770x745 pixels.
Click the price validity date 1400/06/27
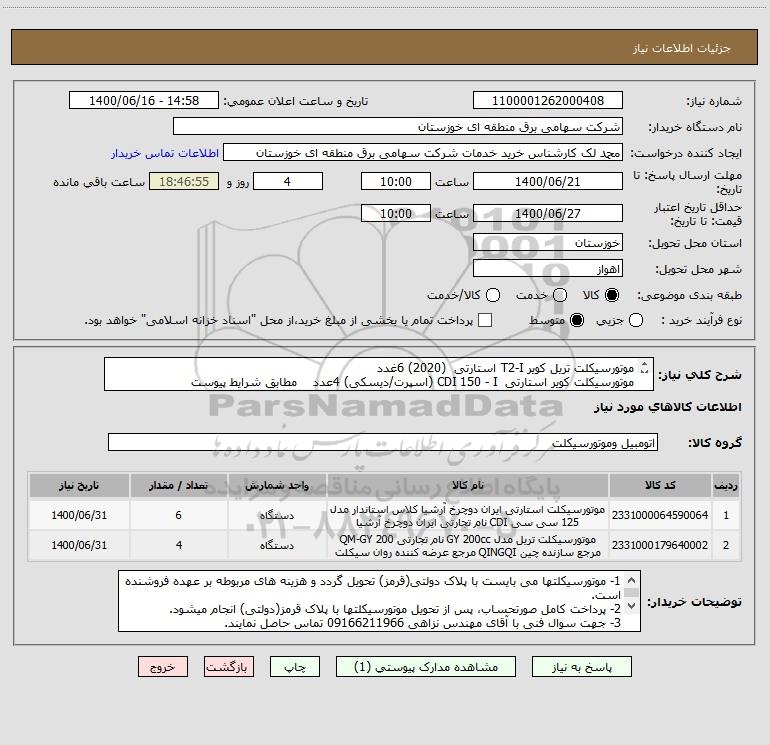[x=548, y=213]
